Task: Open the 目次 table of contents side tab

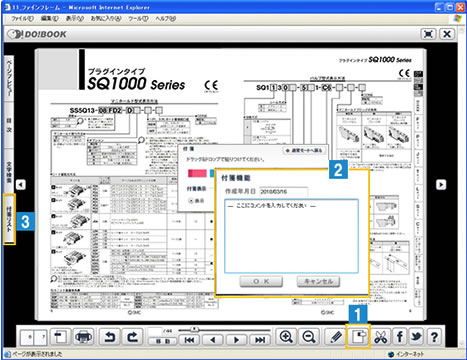Action: [9, 125]
